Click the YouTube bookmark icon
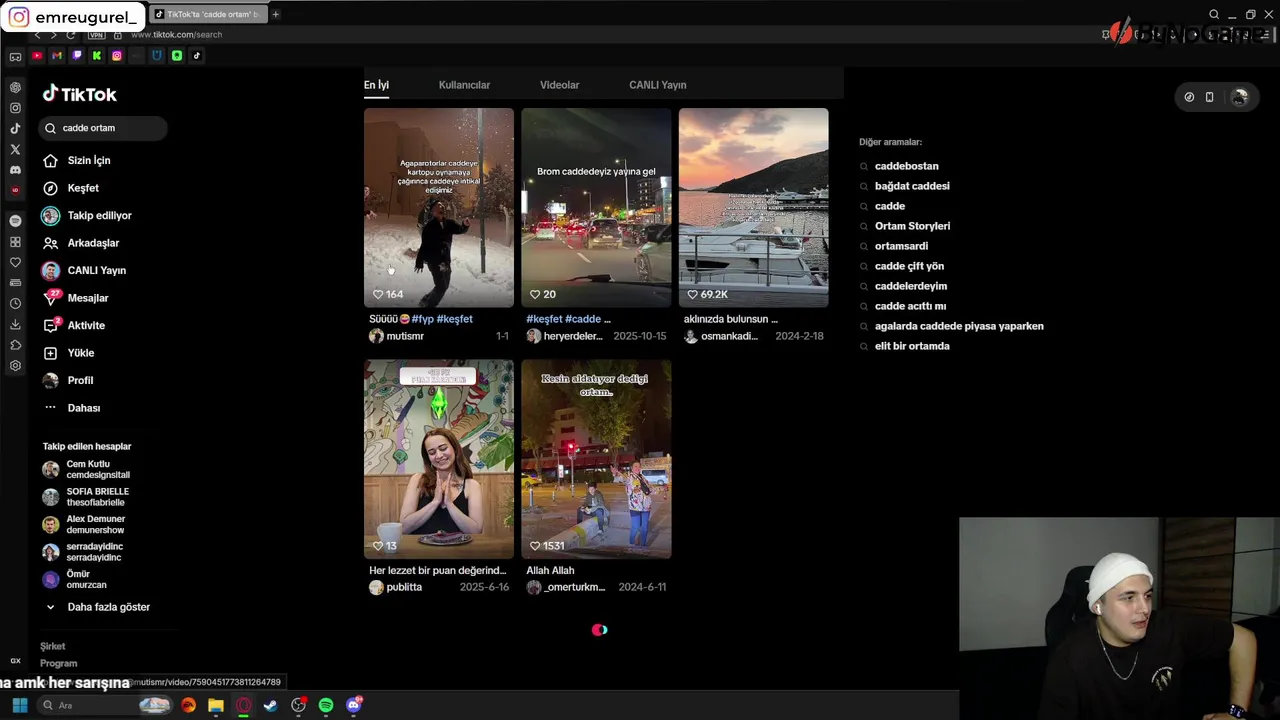The width and height of the screenshot is (1280, 720). [37, 56]
